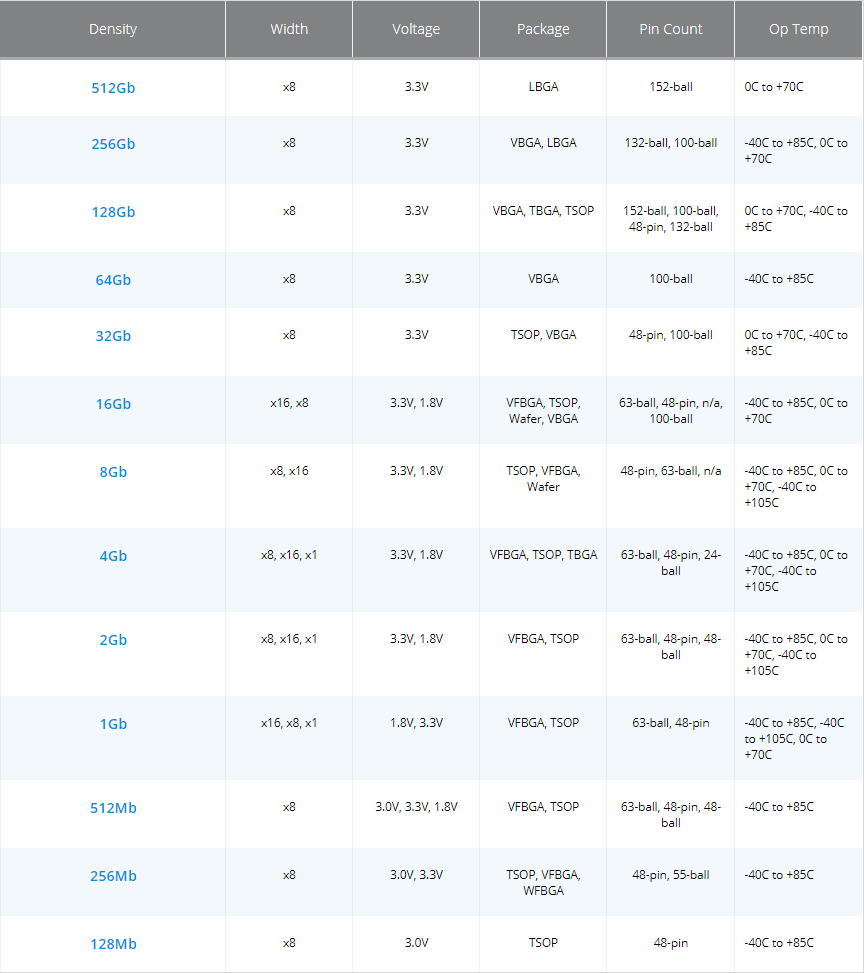
Task: Open the 32Gb density link
Action: point(113,336)
